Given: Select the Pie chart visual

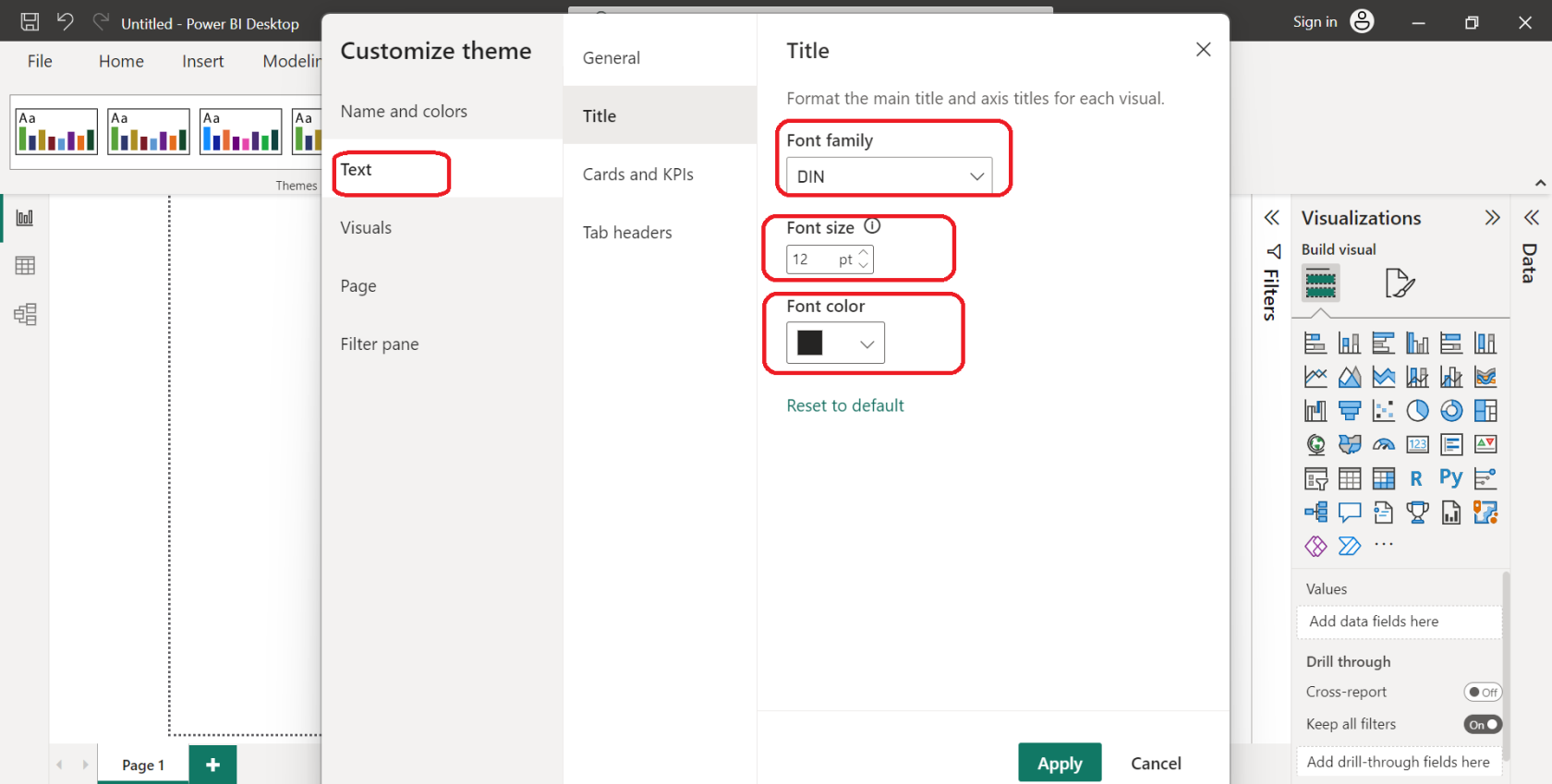Looking at the screenshot, I should 1417,411.
